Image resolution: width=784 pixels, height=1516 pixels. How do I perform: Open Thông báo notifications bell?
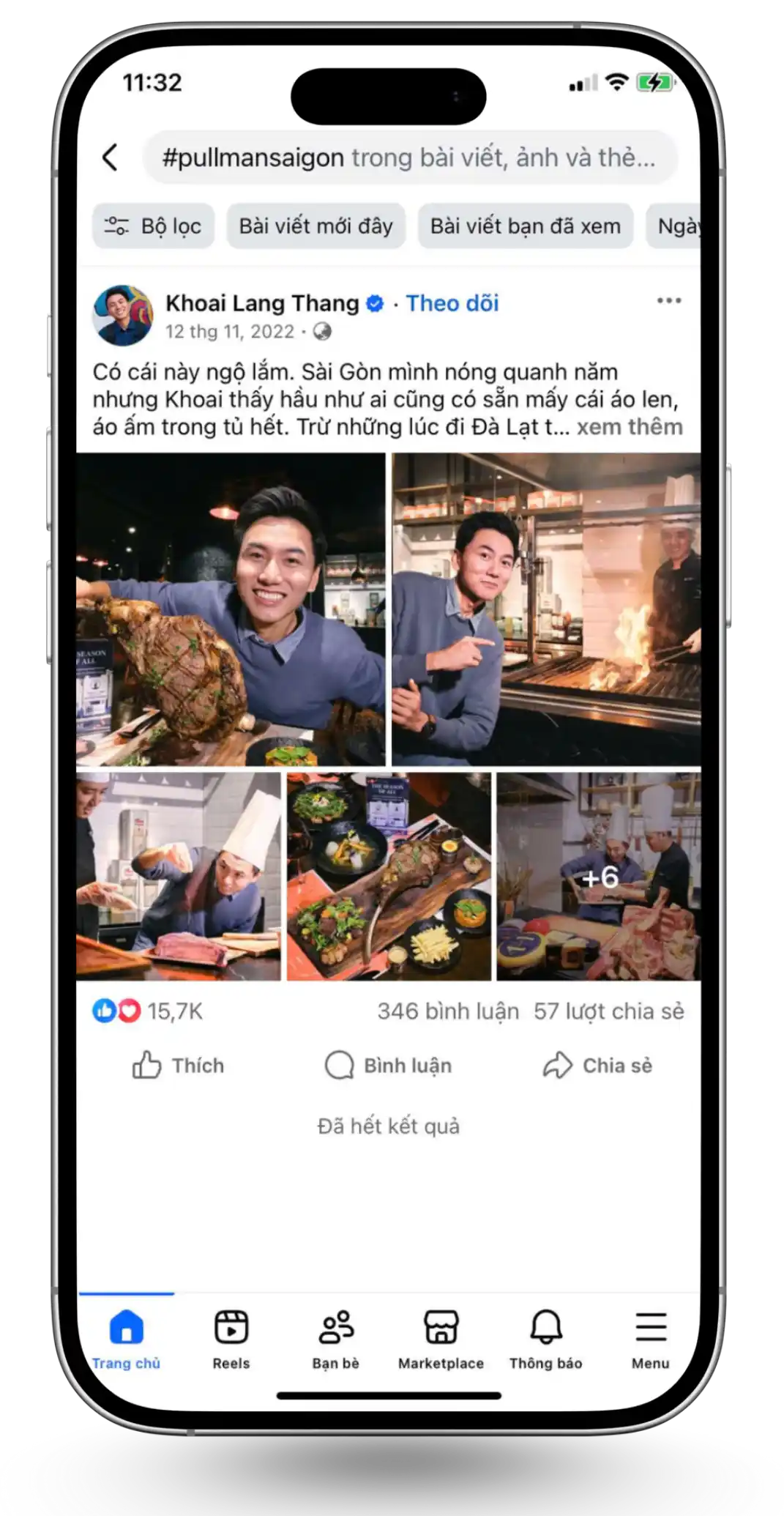click(x=546, y=1326)
